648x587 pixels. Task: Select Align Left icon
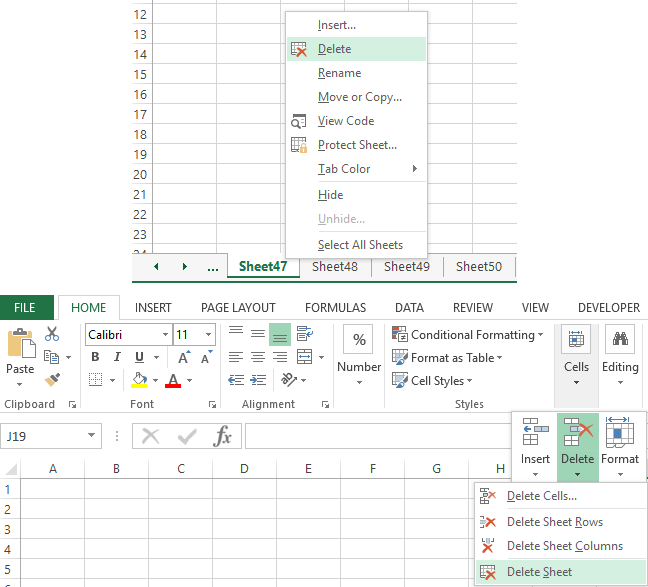(x=236, y=357)
